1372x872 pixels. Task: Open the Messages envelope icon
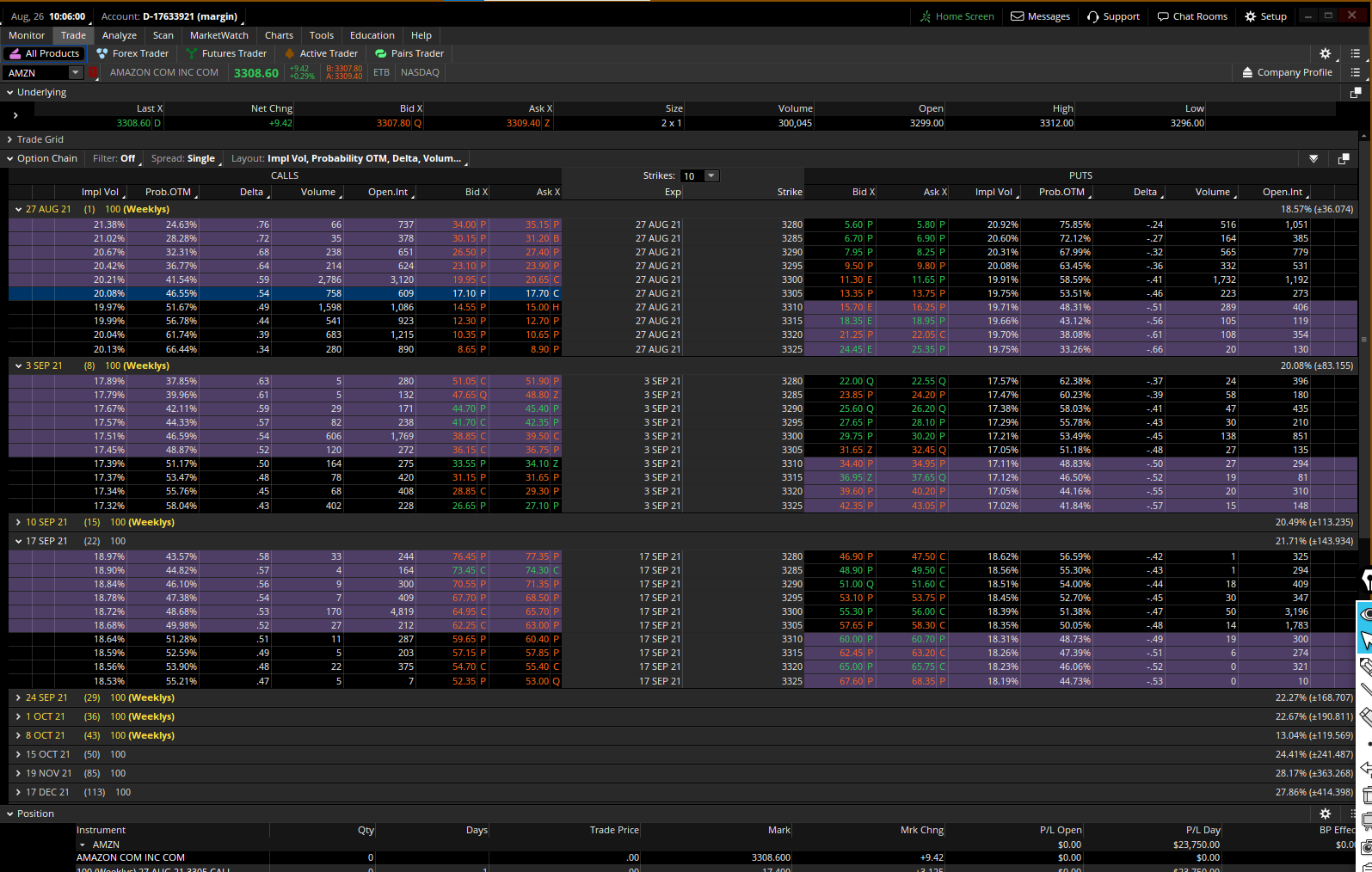click(x=1017, y=16)
